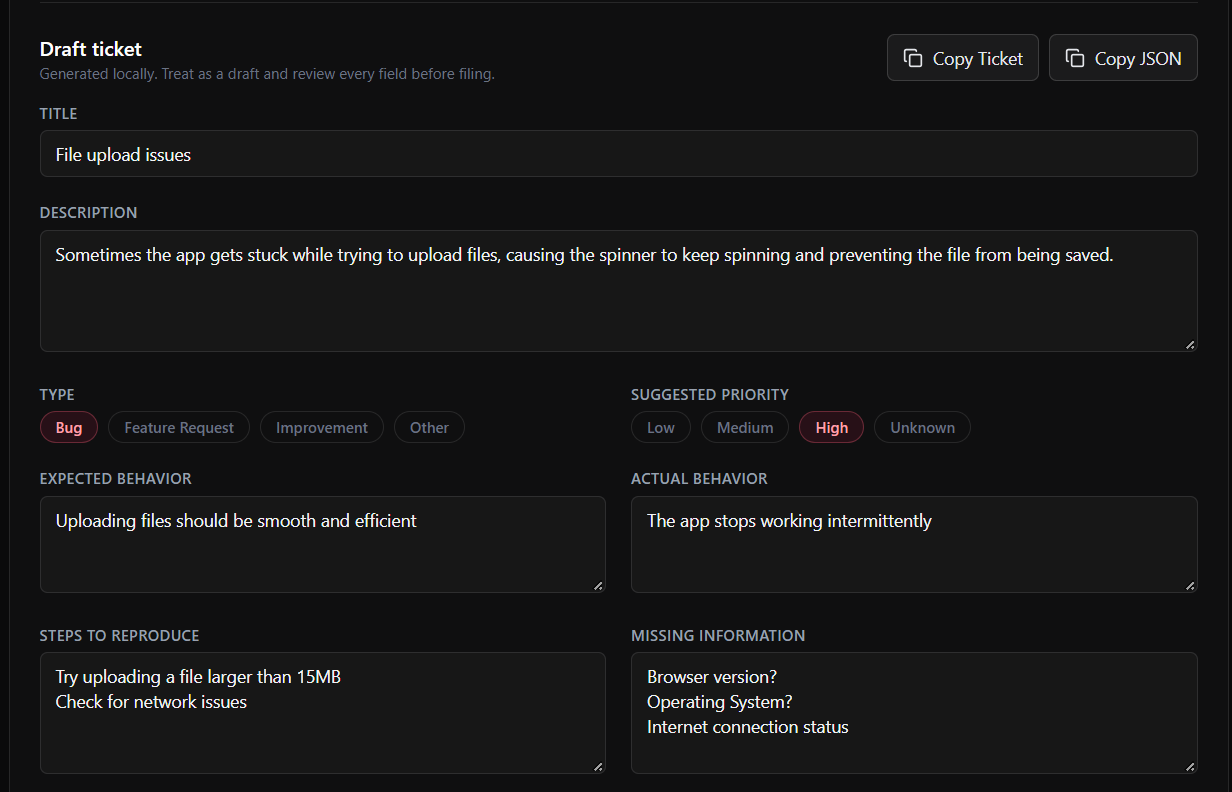Edit the Actual Behavior text box
The height and width of the screenshot is (792, 1232).
(x=914, y=544)
